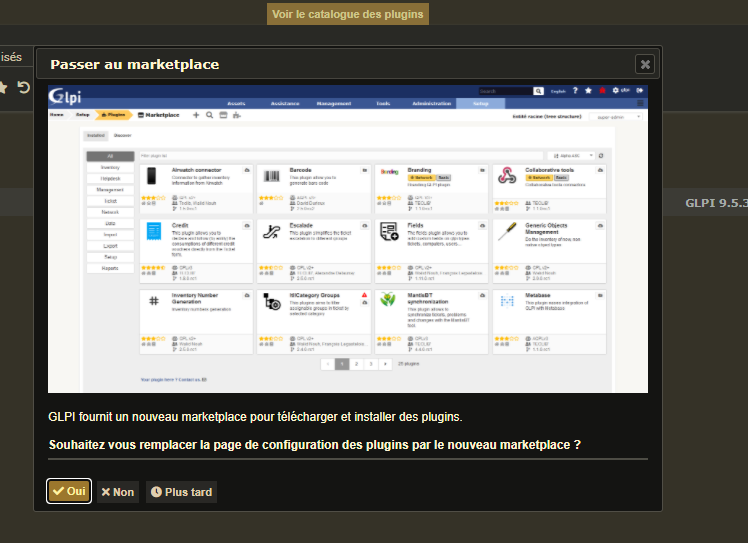The width and height of the screenshot is (748, 543).
Task: Choose the Plus tard button
Action: [x=181, y=492]
